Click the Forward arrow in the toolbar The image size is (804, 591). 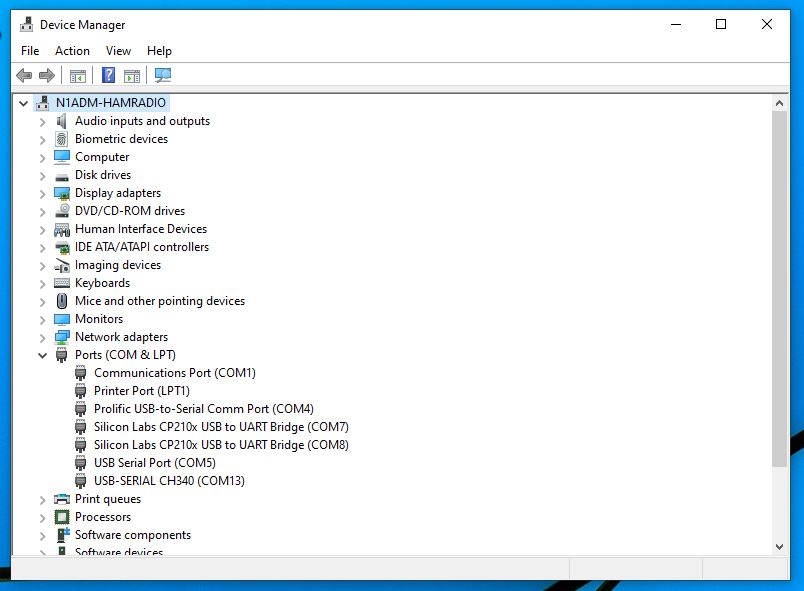pos(47,75)
